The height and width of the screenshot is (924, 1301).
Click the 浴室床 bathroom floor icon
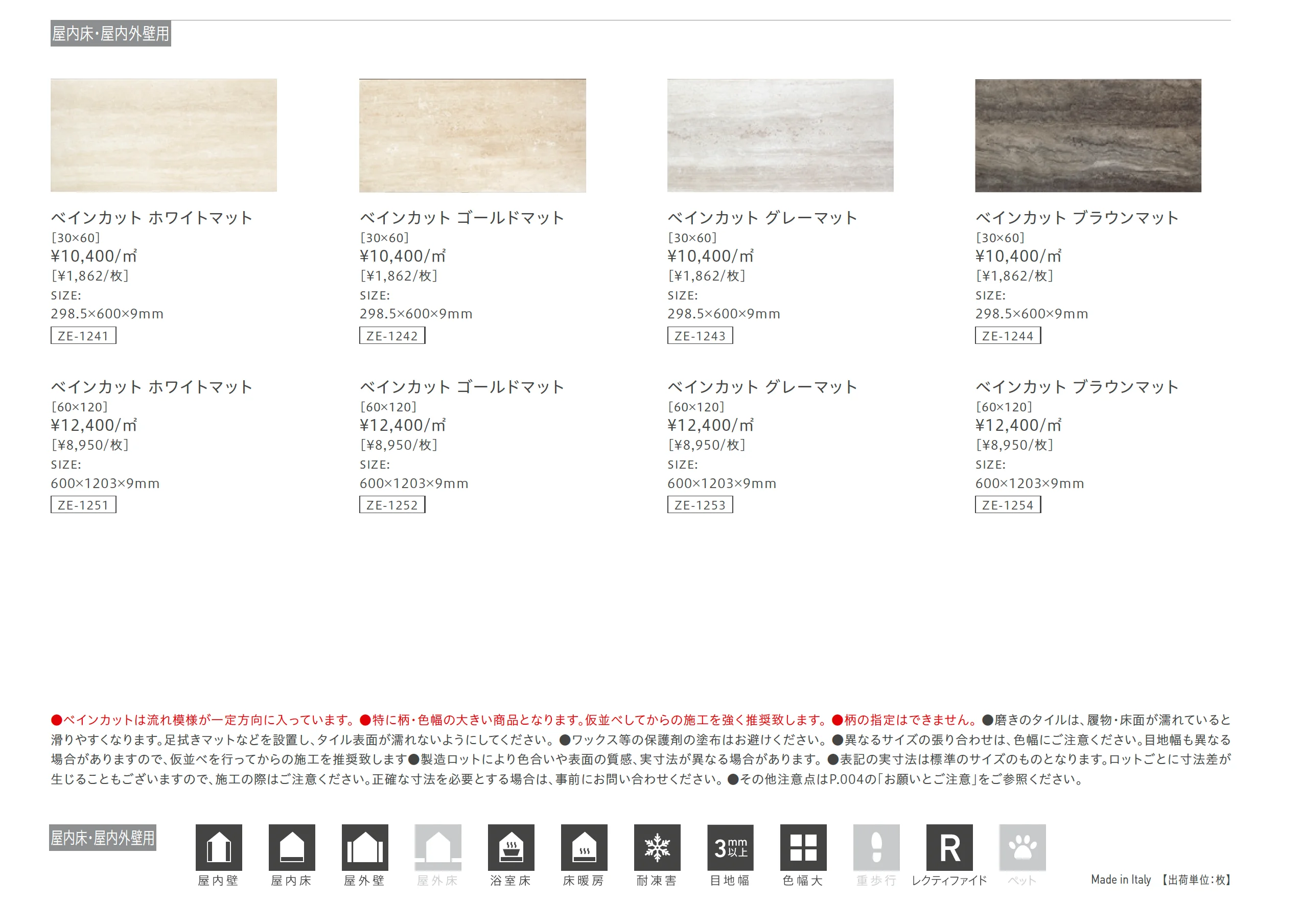pyautogui.click(x=511, y=847)
